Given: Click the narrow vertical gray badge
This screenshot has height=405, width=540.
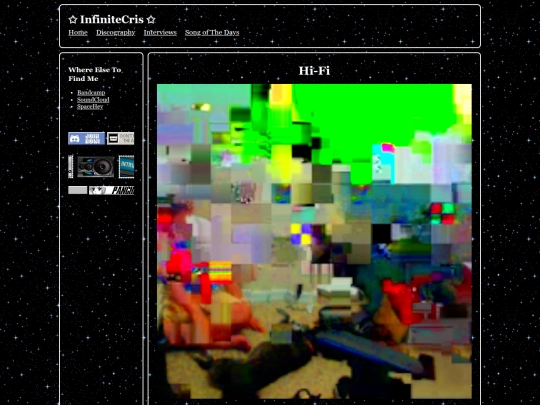Looking at the screenshot, I should (71, 167).
